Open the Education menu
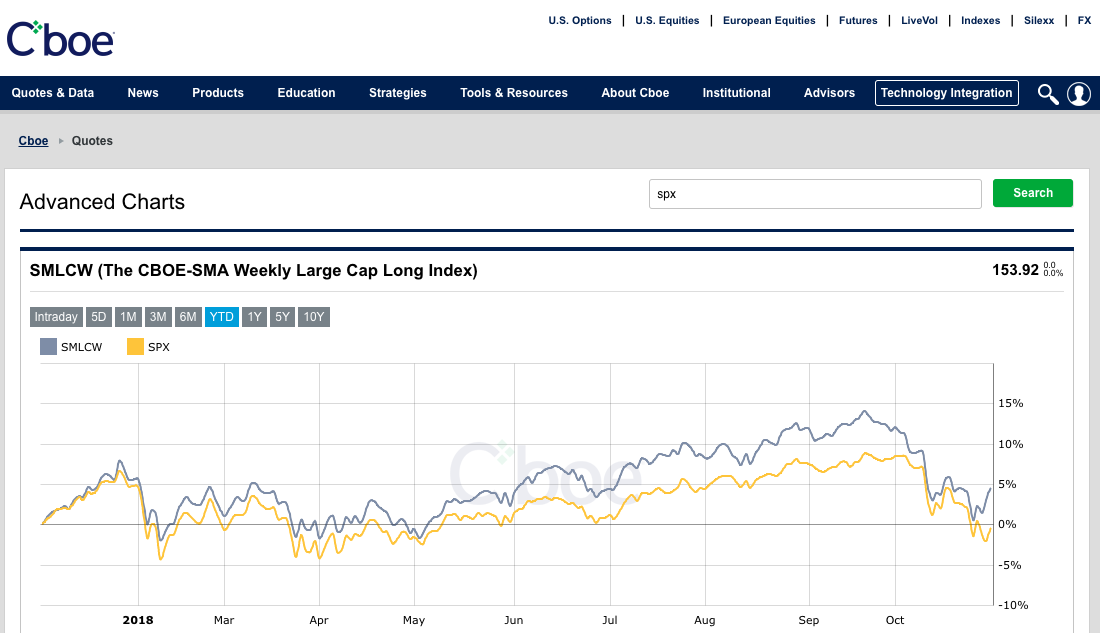Screen dimensions: 1100x633 point(306,93)
